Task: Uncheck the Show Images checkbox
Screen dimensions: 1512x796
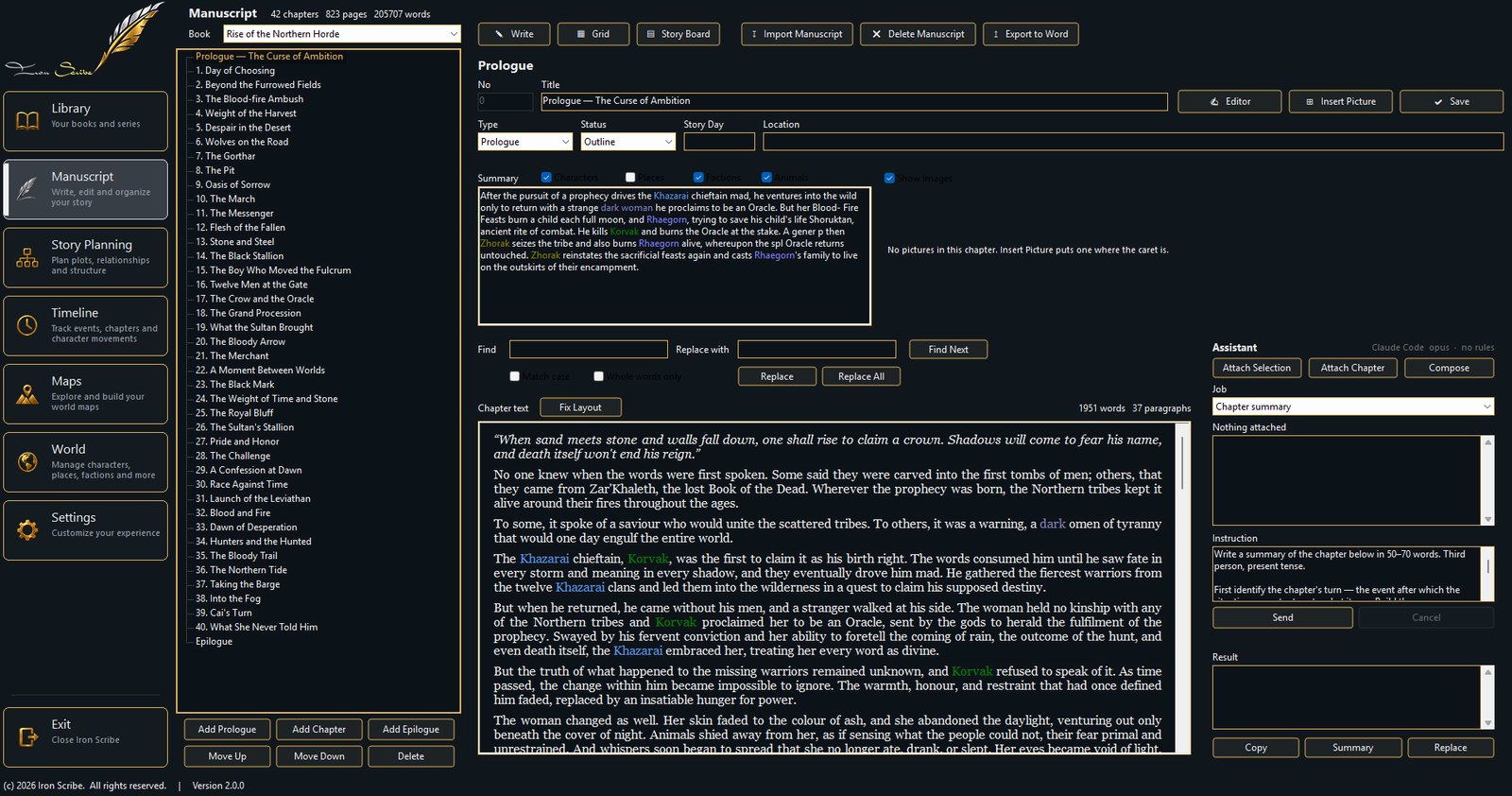Action: tap(889, 178)
